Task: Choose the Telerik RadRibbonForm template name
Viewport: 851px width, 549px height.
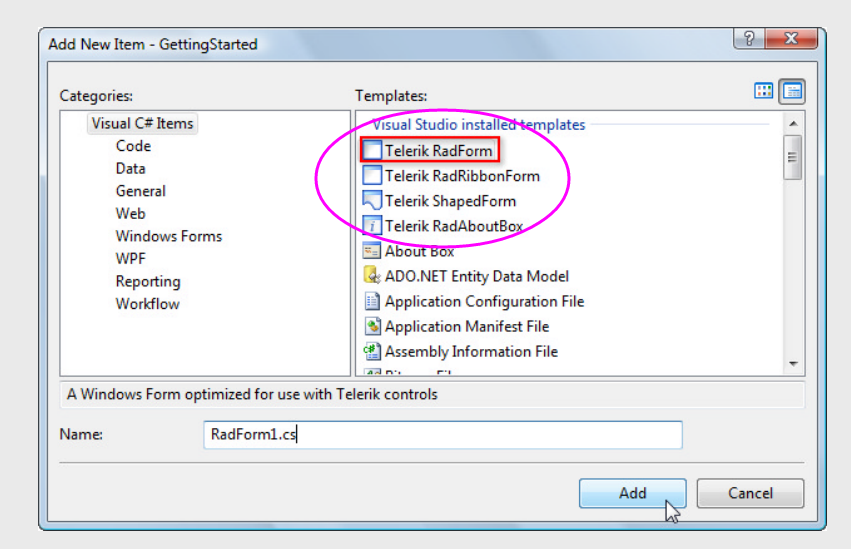Action: click(462, 176)
